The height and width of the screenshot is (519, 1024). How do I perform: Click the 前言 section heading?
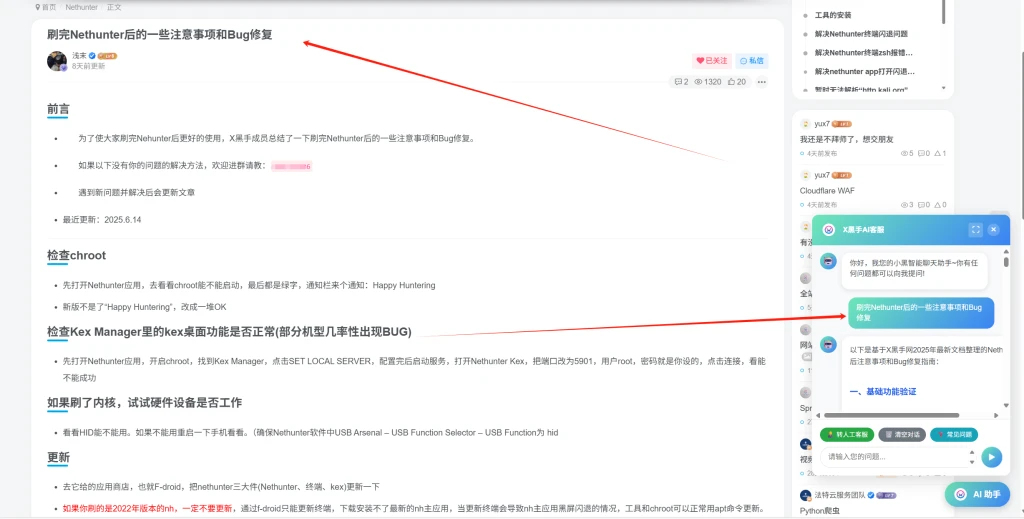coord(58,109)
